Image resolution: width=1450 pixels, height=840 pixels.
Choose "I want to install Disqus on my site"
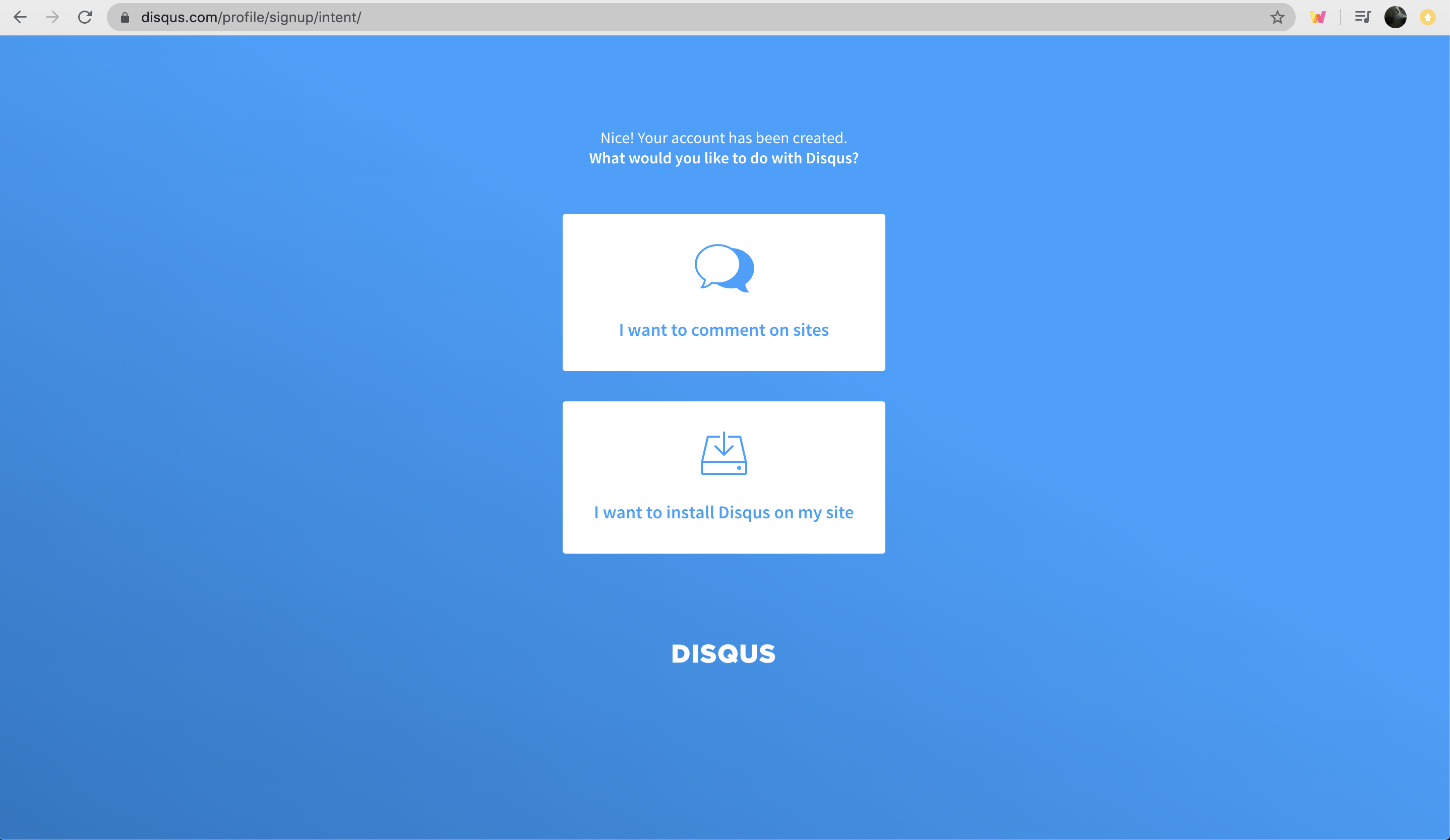724,512
